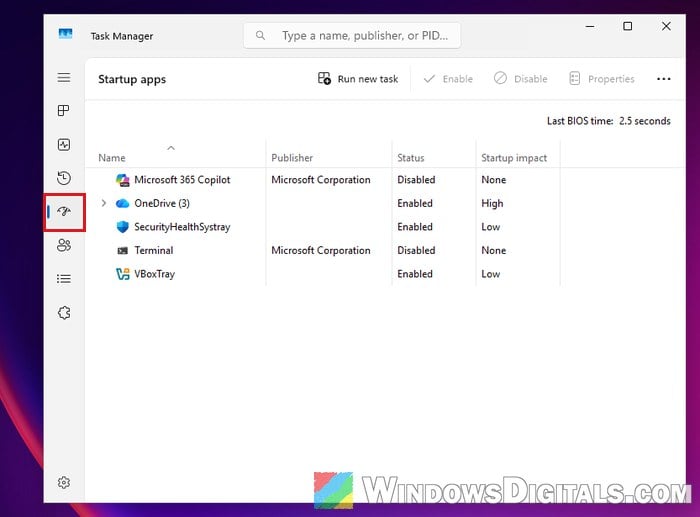Sort by the Status column header
This screenshot has width=700, height=517.
click(411, 158)
